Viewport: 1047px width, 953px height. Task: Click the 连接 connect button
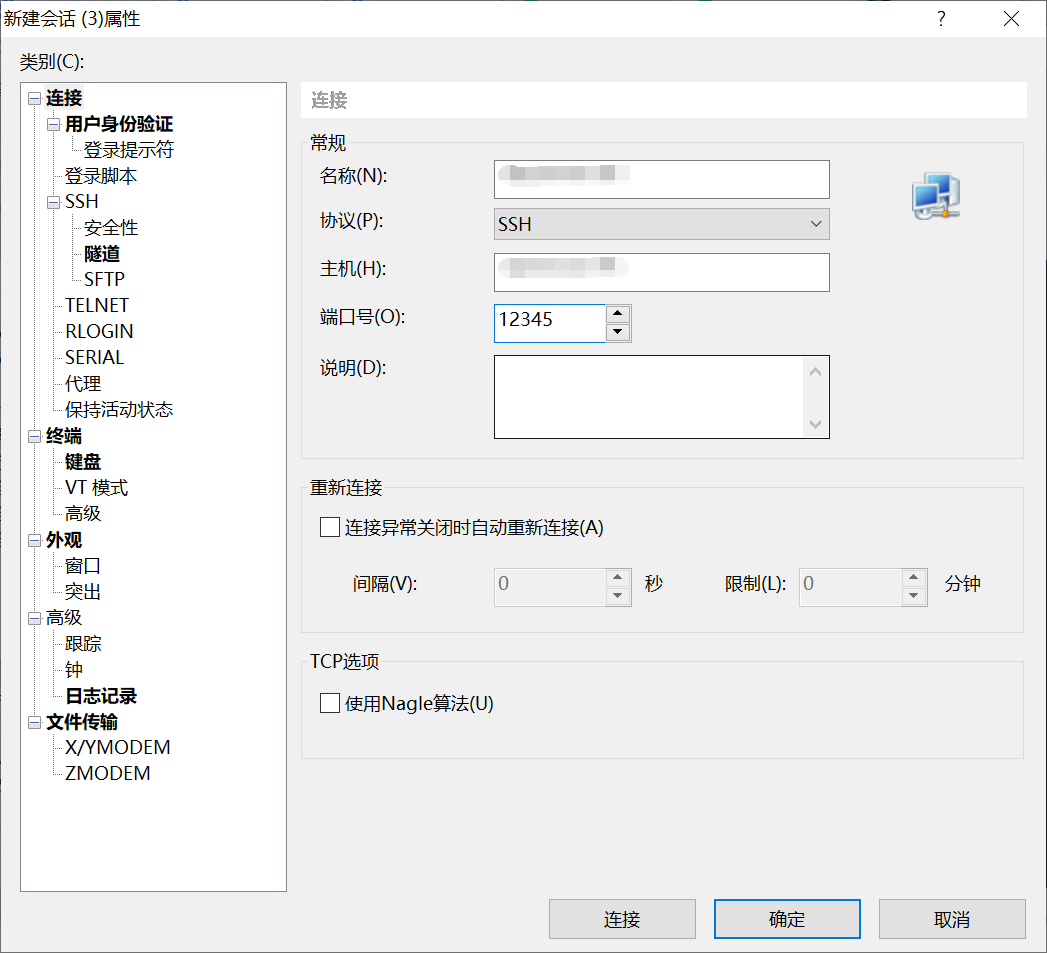click(622, 919)
